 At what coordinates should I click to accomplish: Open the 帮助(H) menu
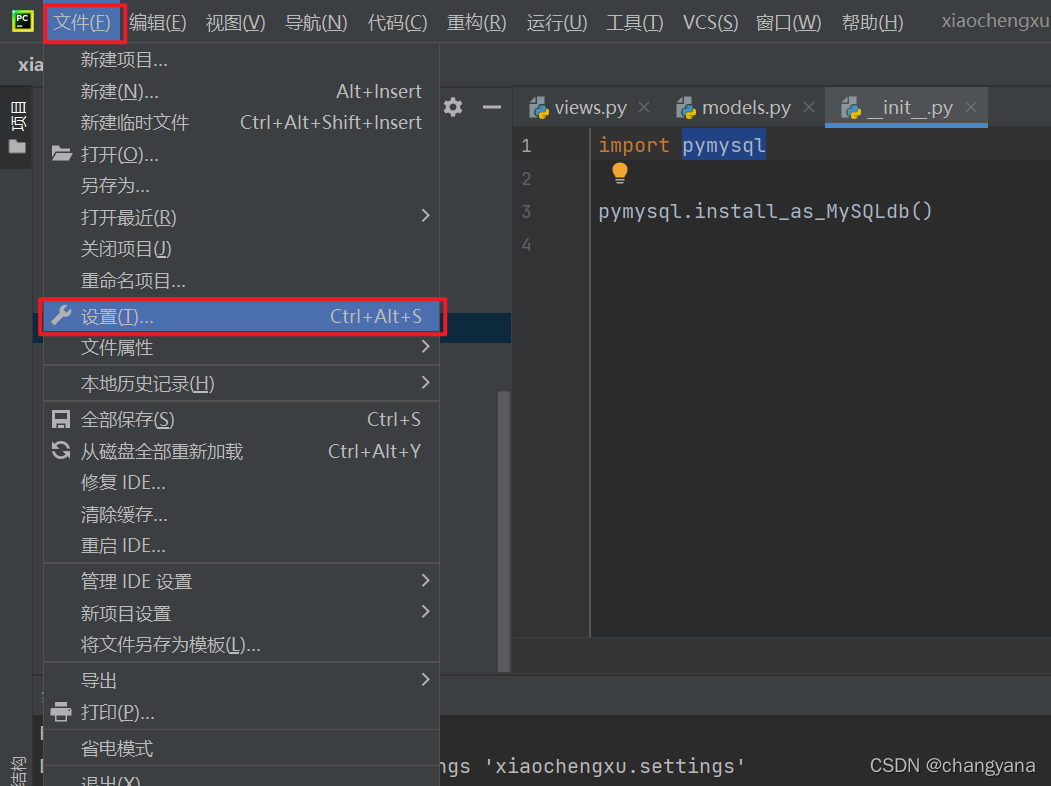point(873,22)
